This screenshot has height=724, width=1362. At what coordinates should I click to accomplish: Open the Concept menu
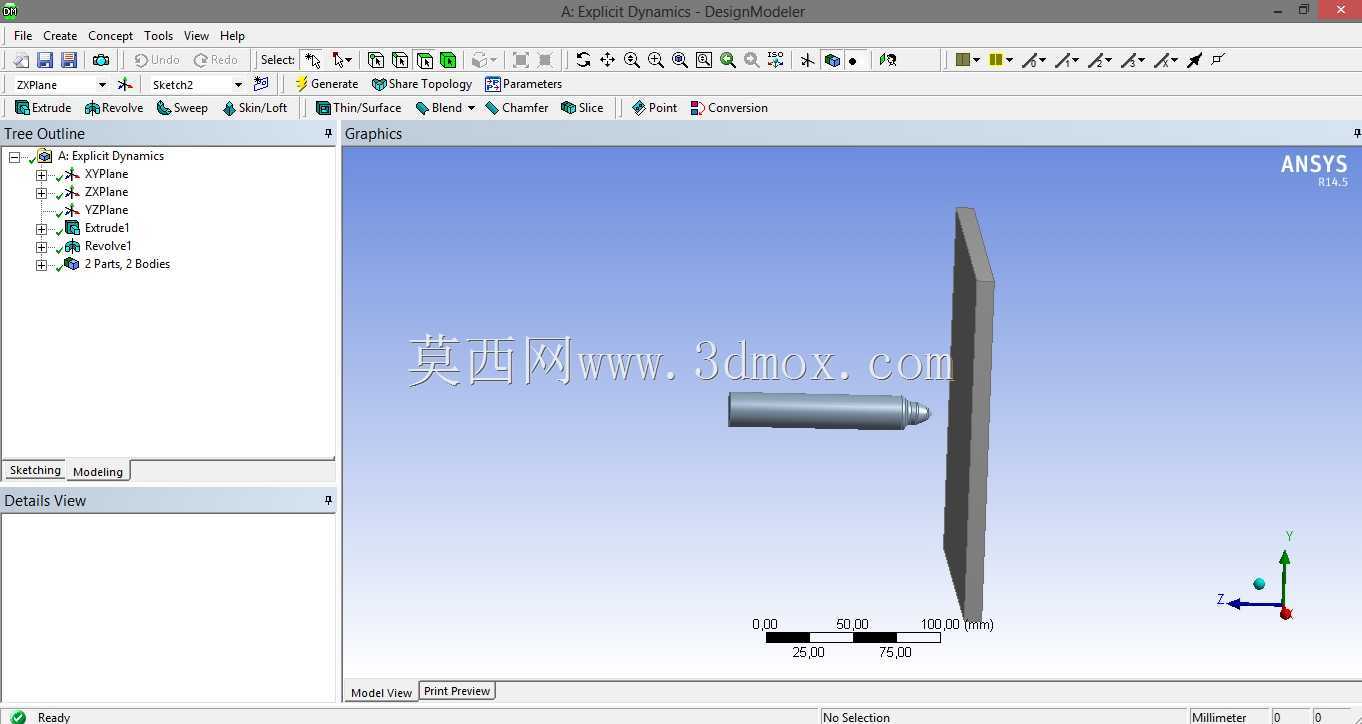110,36
